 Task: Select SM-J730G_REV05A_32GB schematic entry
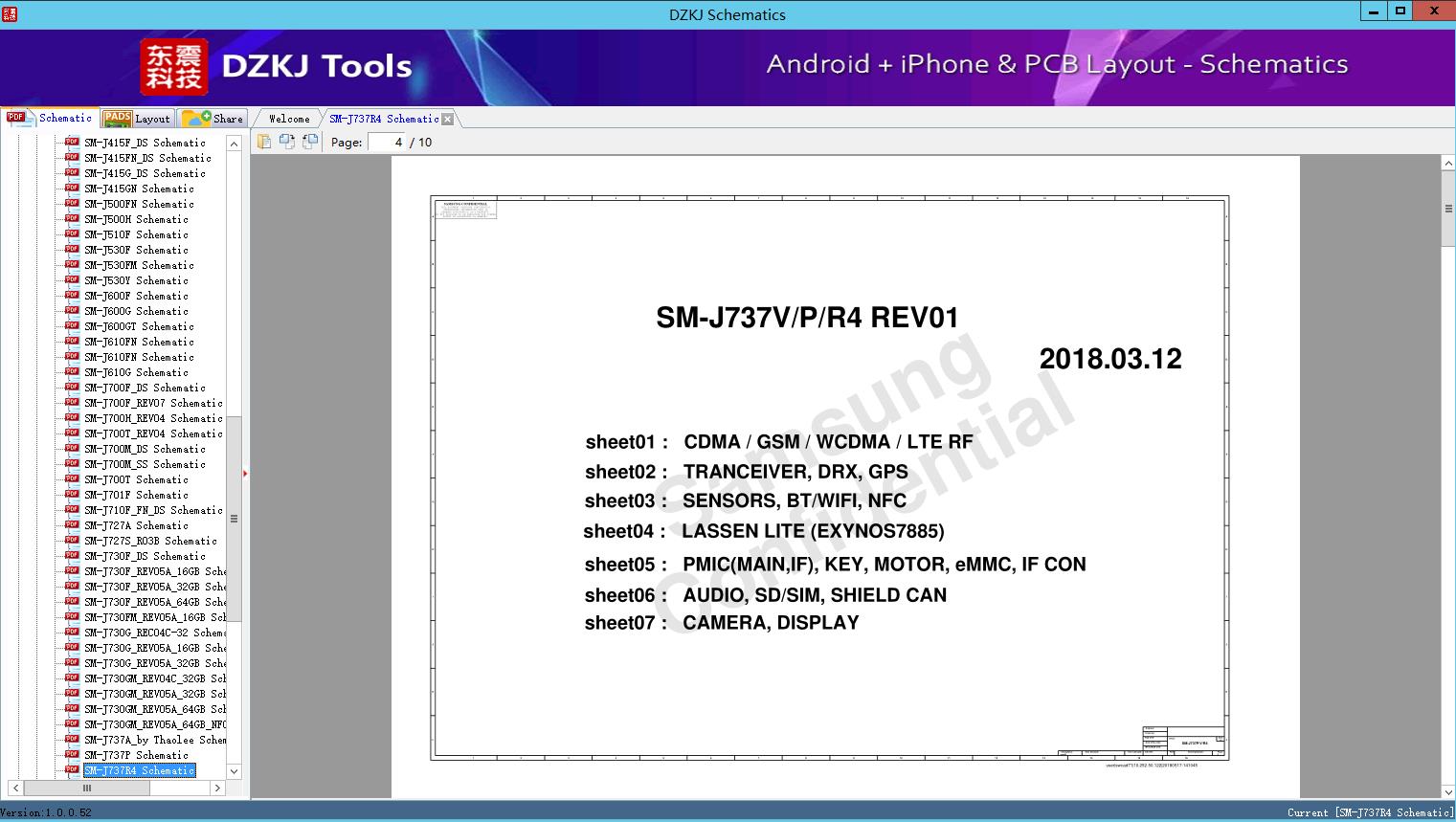pos(155,663)
